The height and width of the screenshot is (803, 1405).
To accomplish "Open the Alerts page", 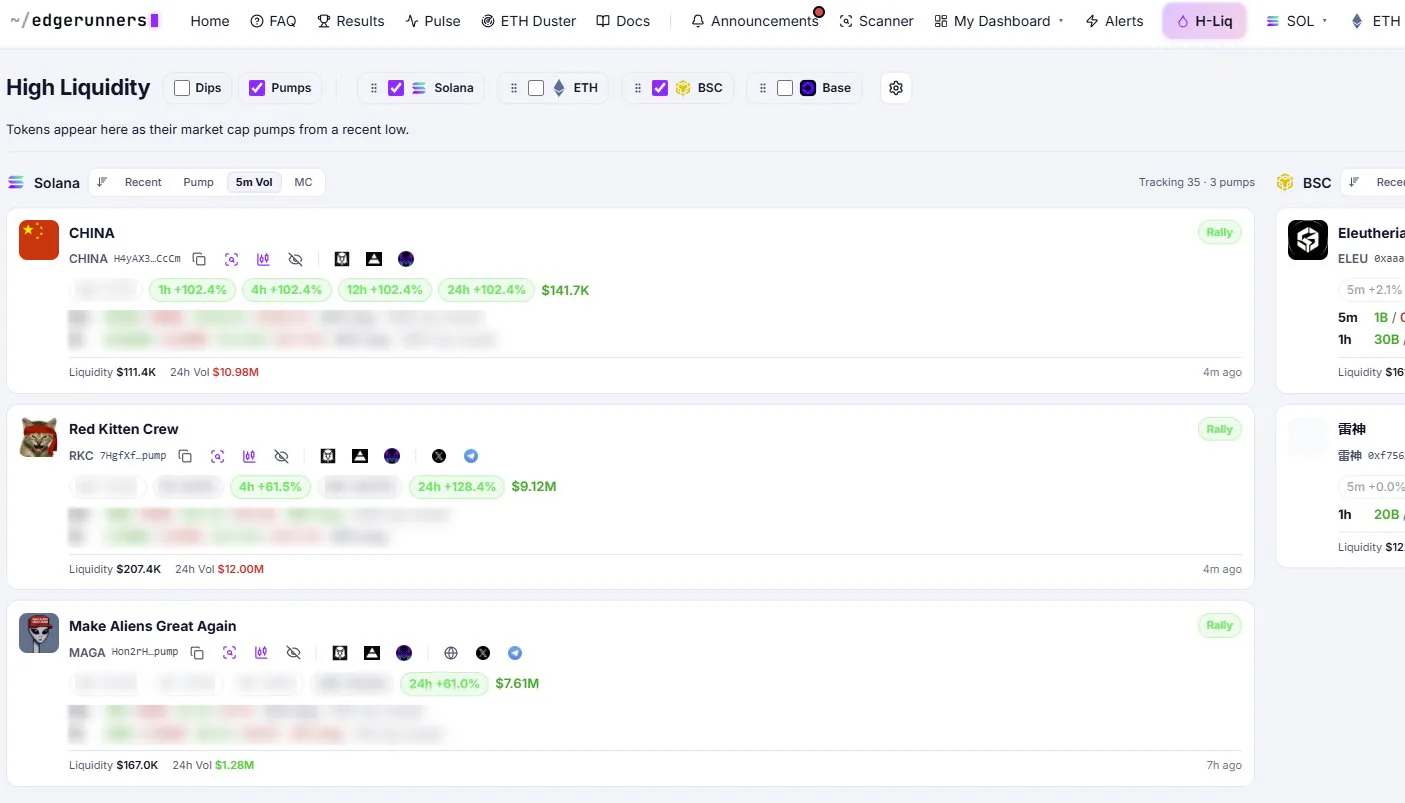I will point(1114,21).
